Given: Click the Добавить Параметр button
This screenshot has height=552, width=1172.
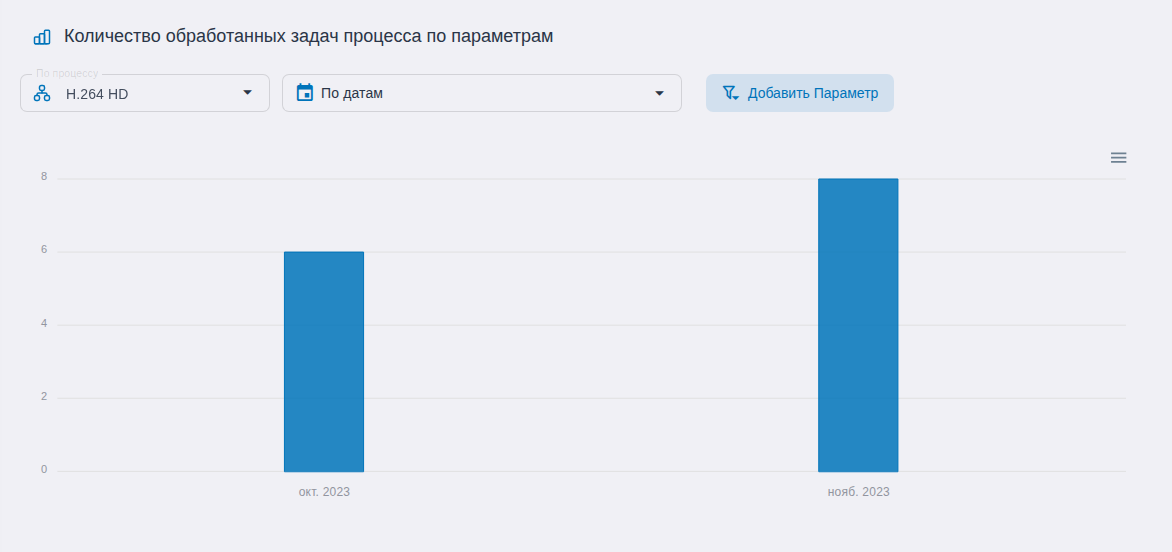Looking at the screenshot, I should (x=800, y=93).
